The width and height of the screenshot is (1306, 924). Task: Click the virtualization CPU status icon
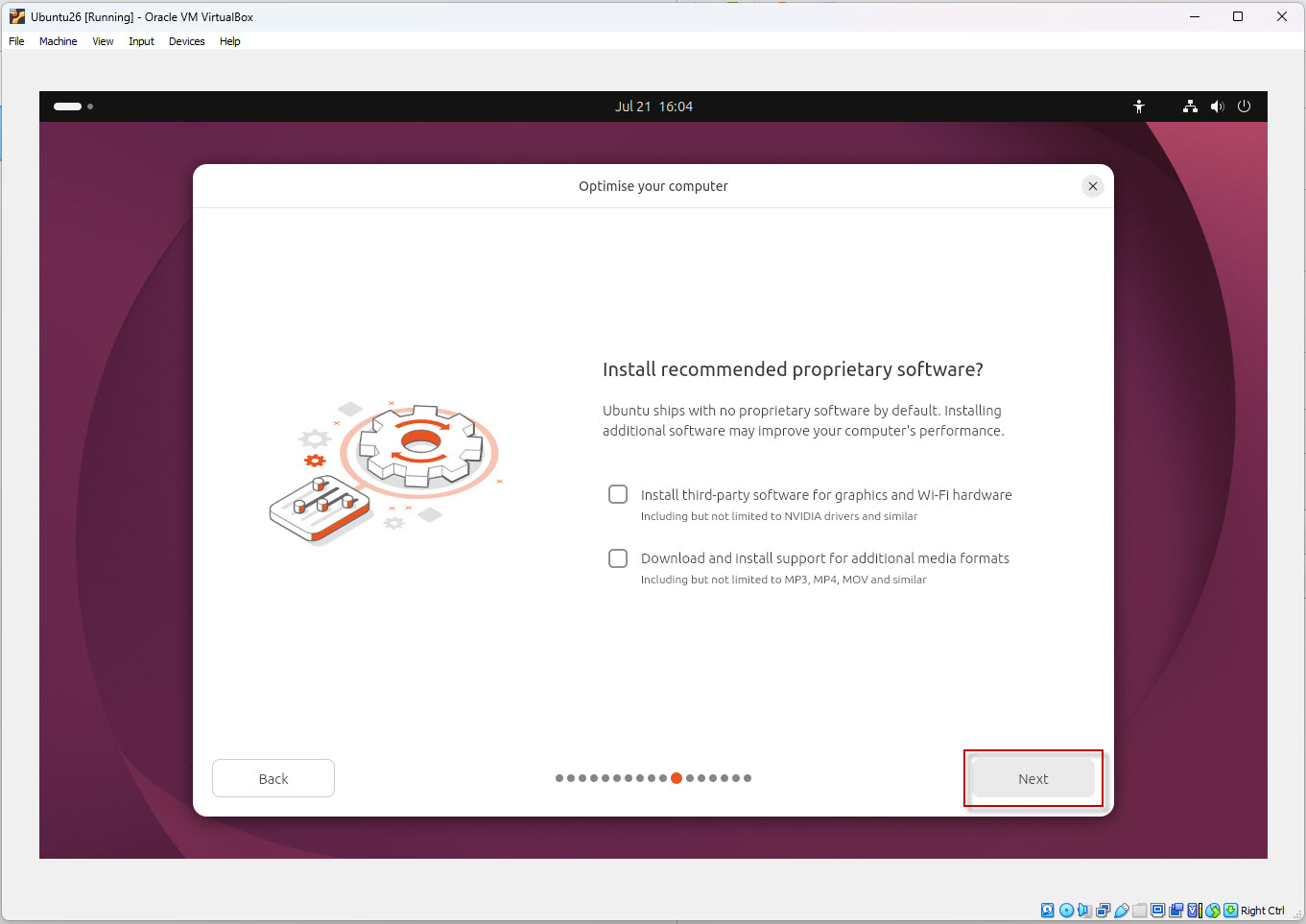pos(1195,911)
